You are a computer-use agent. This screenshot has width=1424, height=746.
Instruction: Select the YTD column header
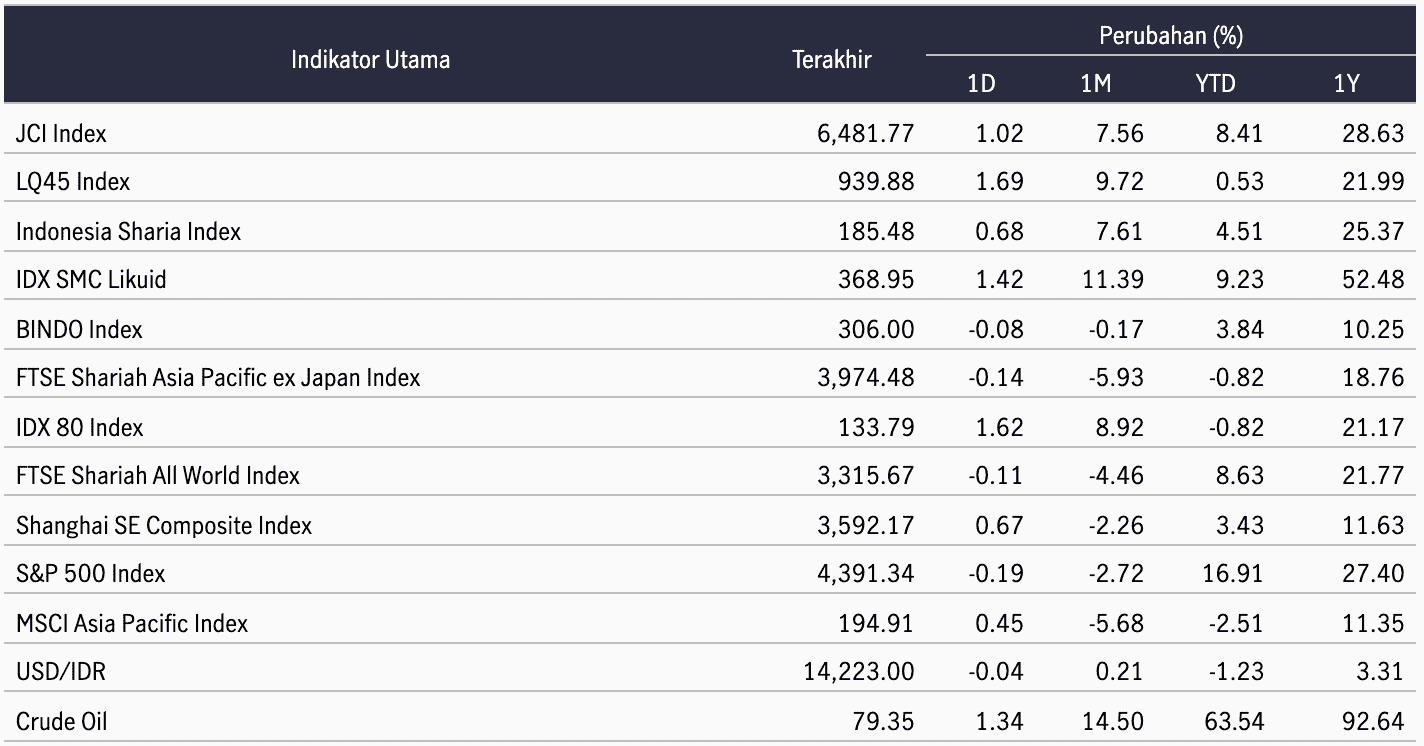1215,84
